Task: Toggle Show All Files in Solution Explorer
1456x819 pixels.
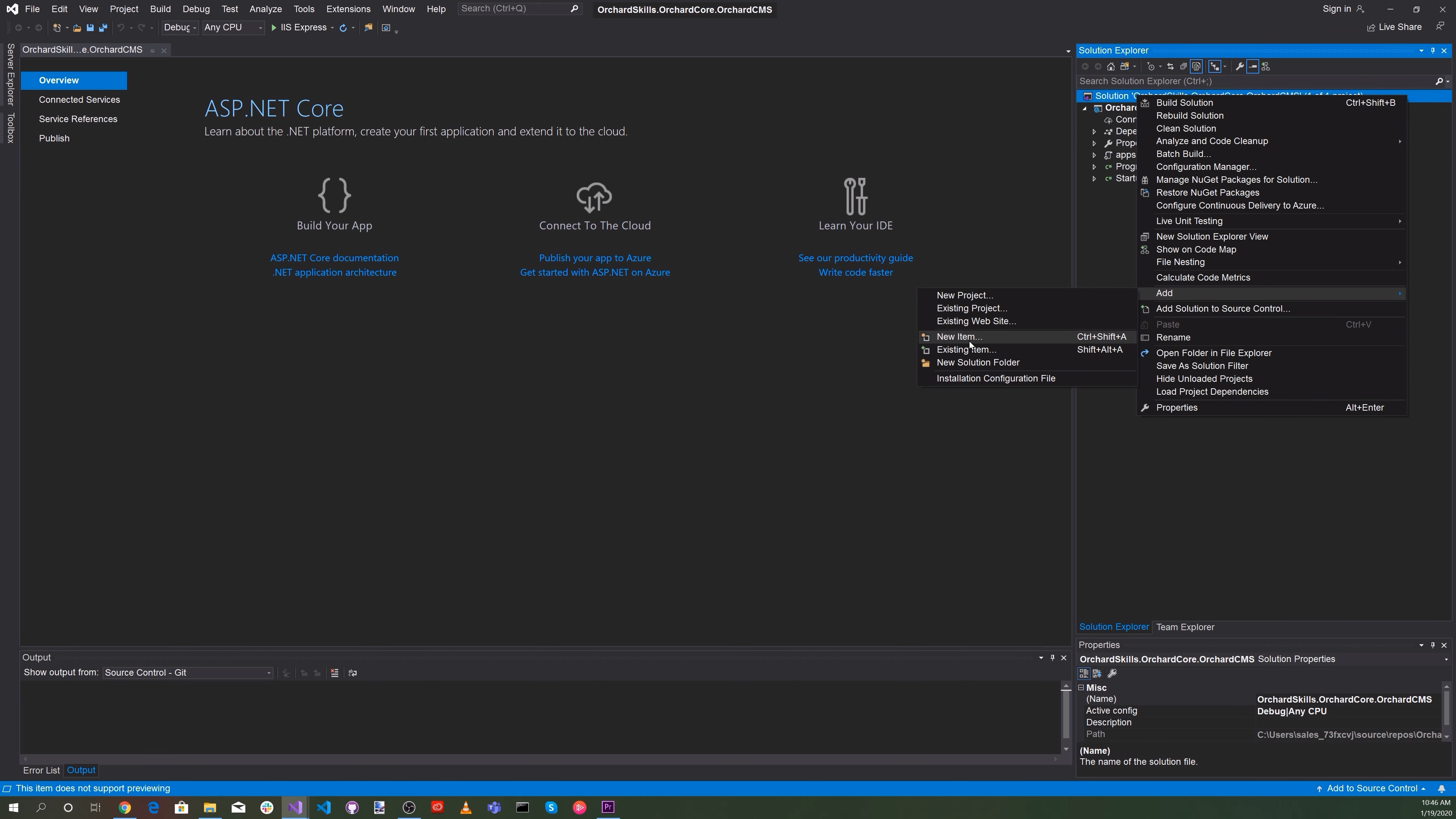Action: click(1196, 67)
